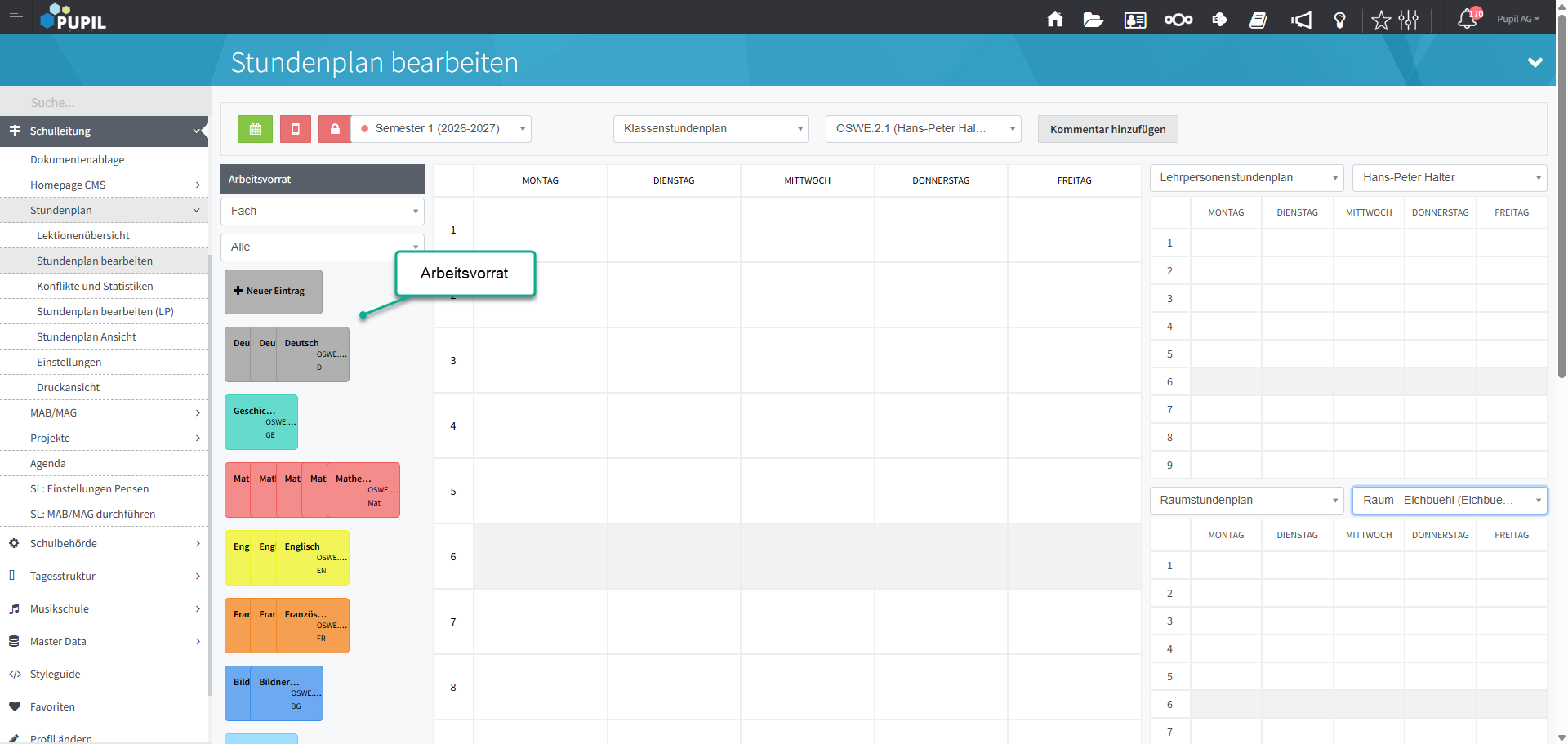Viewport: 1568px width, 744px height.
Task: Open the OSWE.2.1 class dropdown
Action: [923, 129]
